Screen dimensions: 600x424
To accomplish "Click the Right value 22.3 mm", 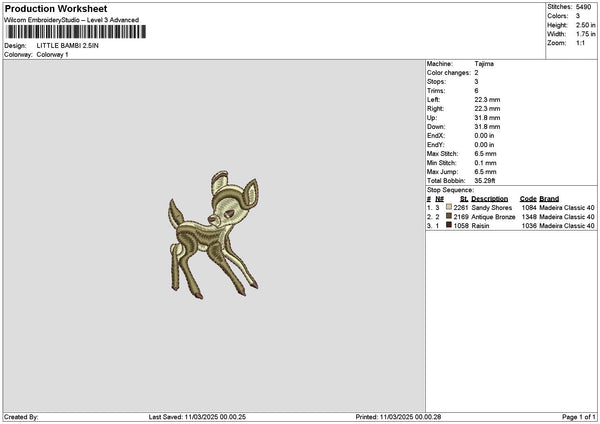I will 487,109.
